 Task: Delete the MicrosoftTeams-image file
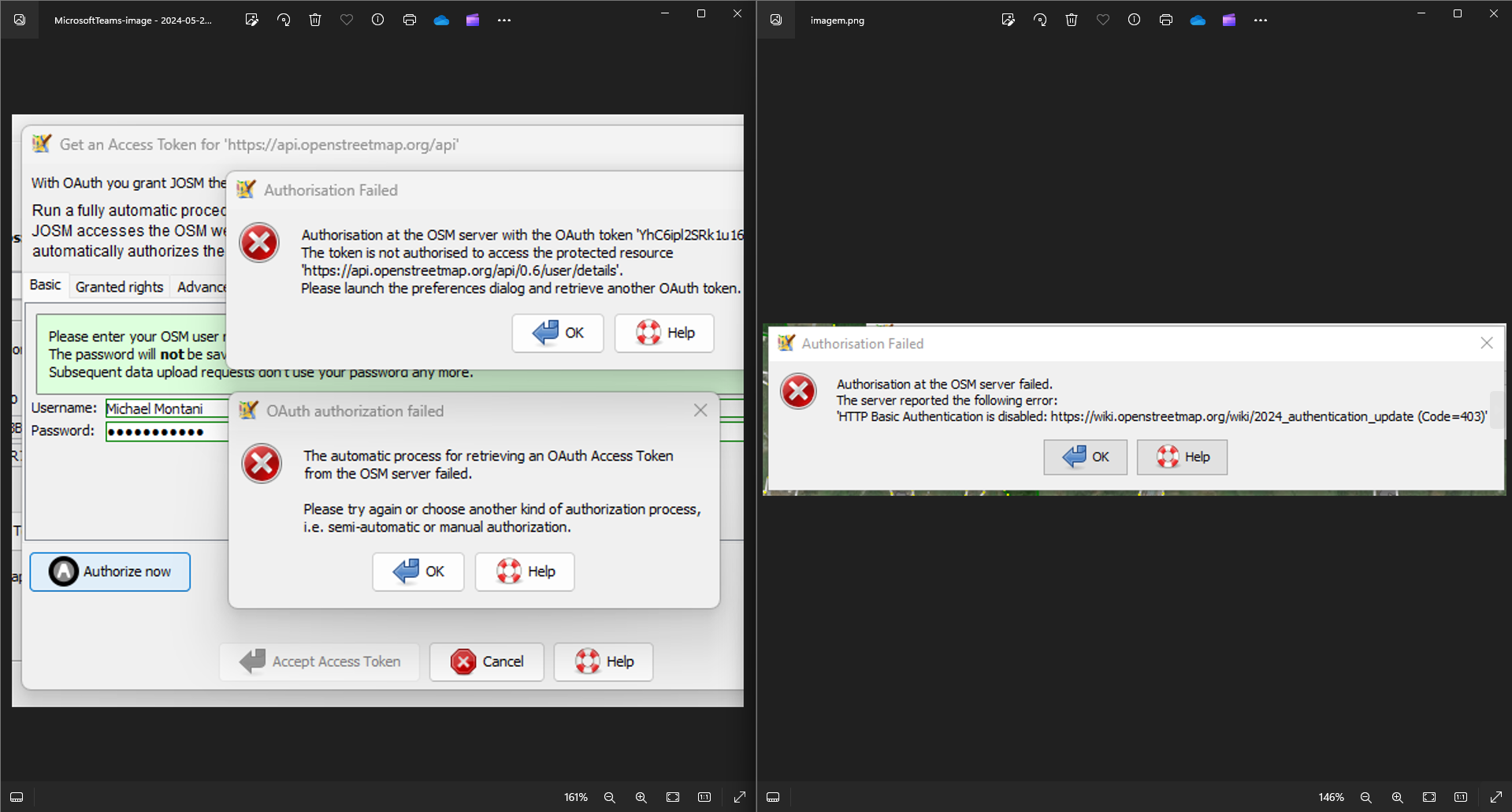coord(315,20)
